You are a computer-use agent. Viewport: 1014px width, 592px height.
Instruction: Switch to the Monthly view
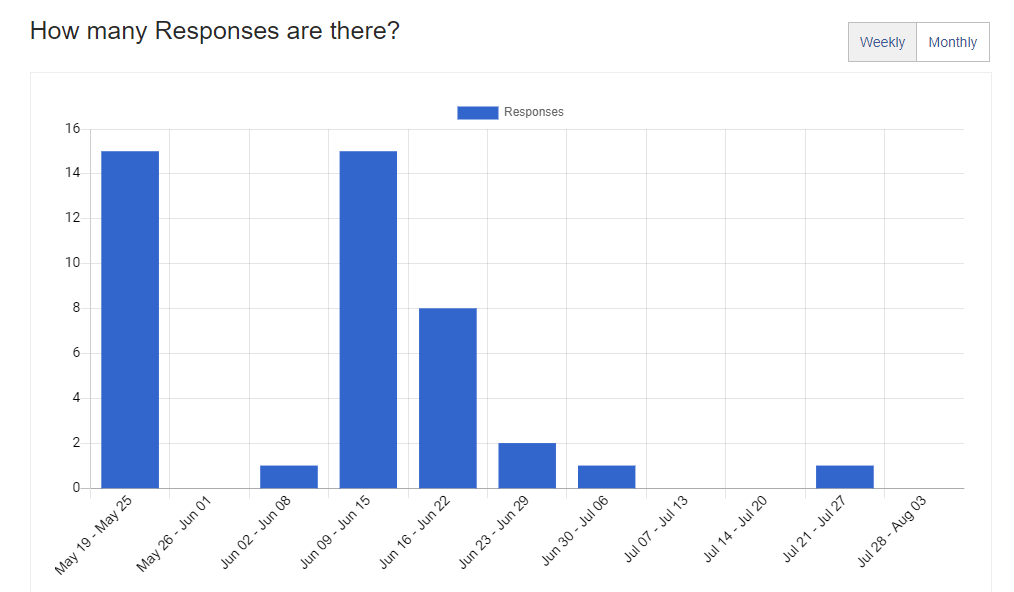(952, 42)
